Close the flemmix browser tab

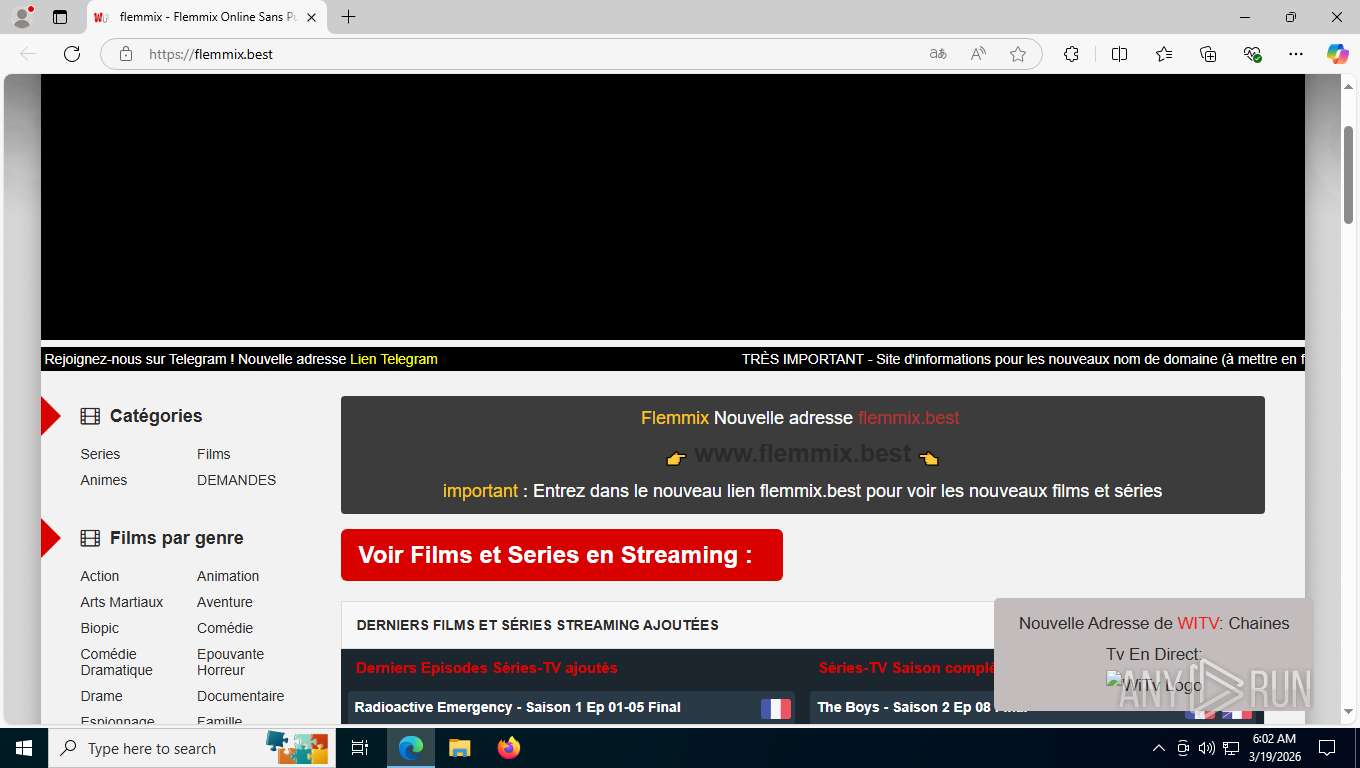[x=311, y=17]
